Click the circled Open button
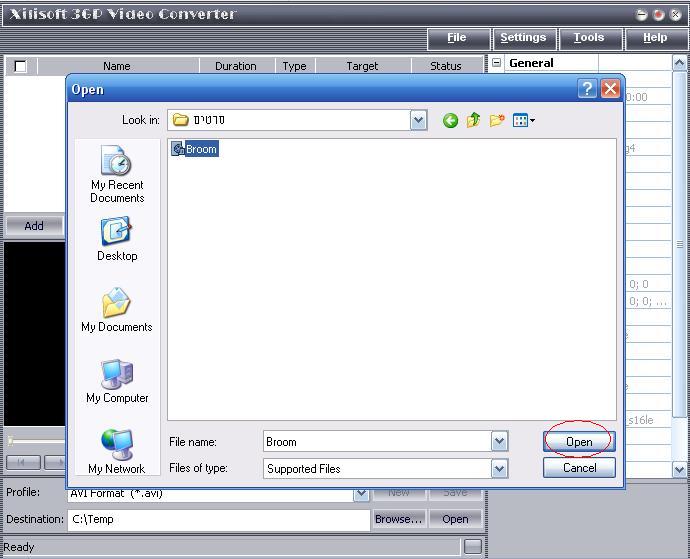The image size is (690, 559). pos(579,441)
